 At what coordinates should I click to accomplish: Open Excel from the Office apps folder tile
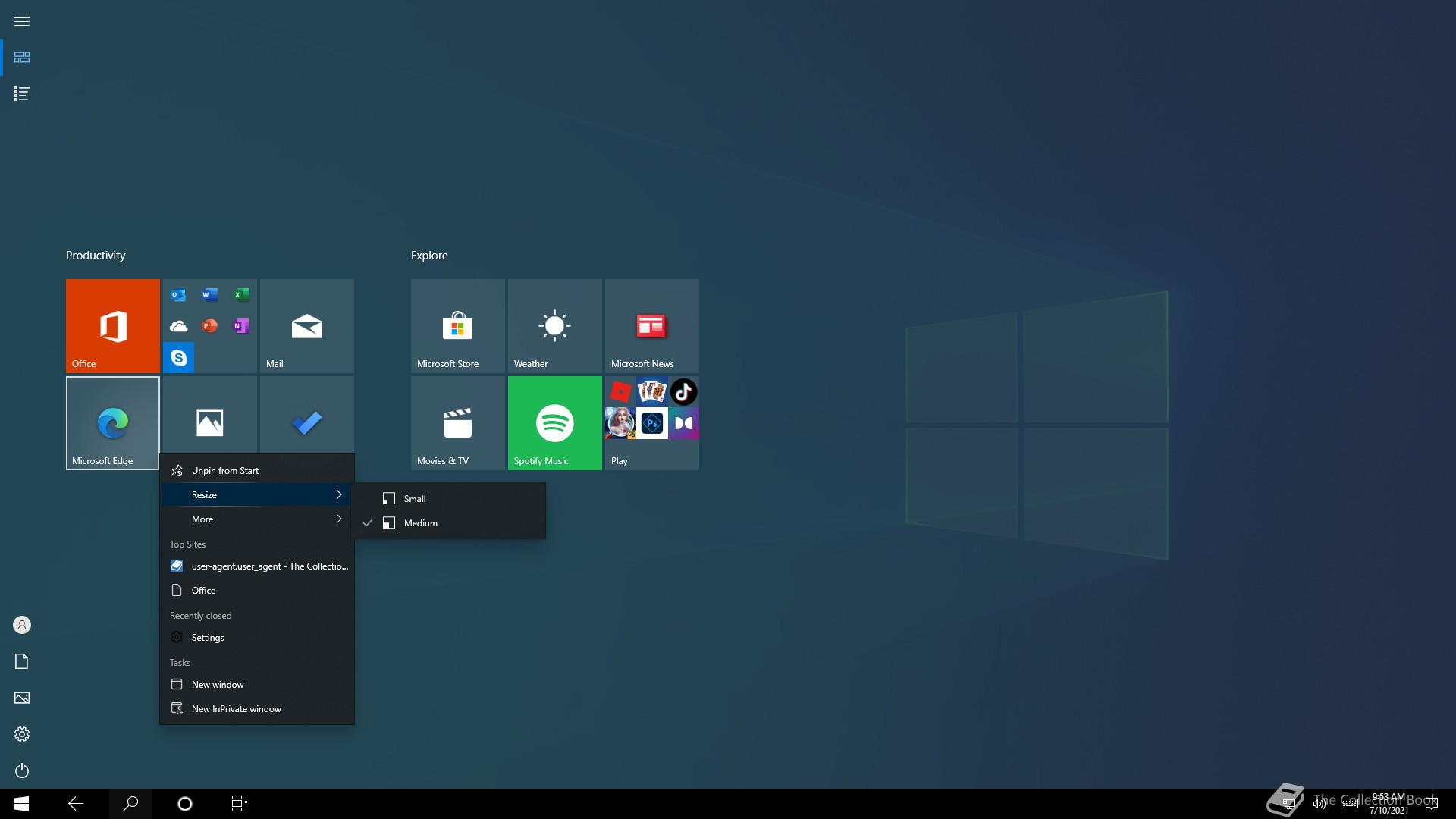[x=241, y=294]
